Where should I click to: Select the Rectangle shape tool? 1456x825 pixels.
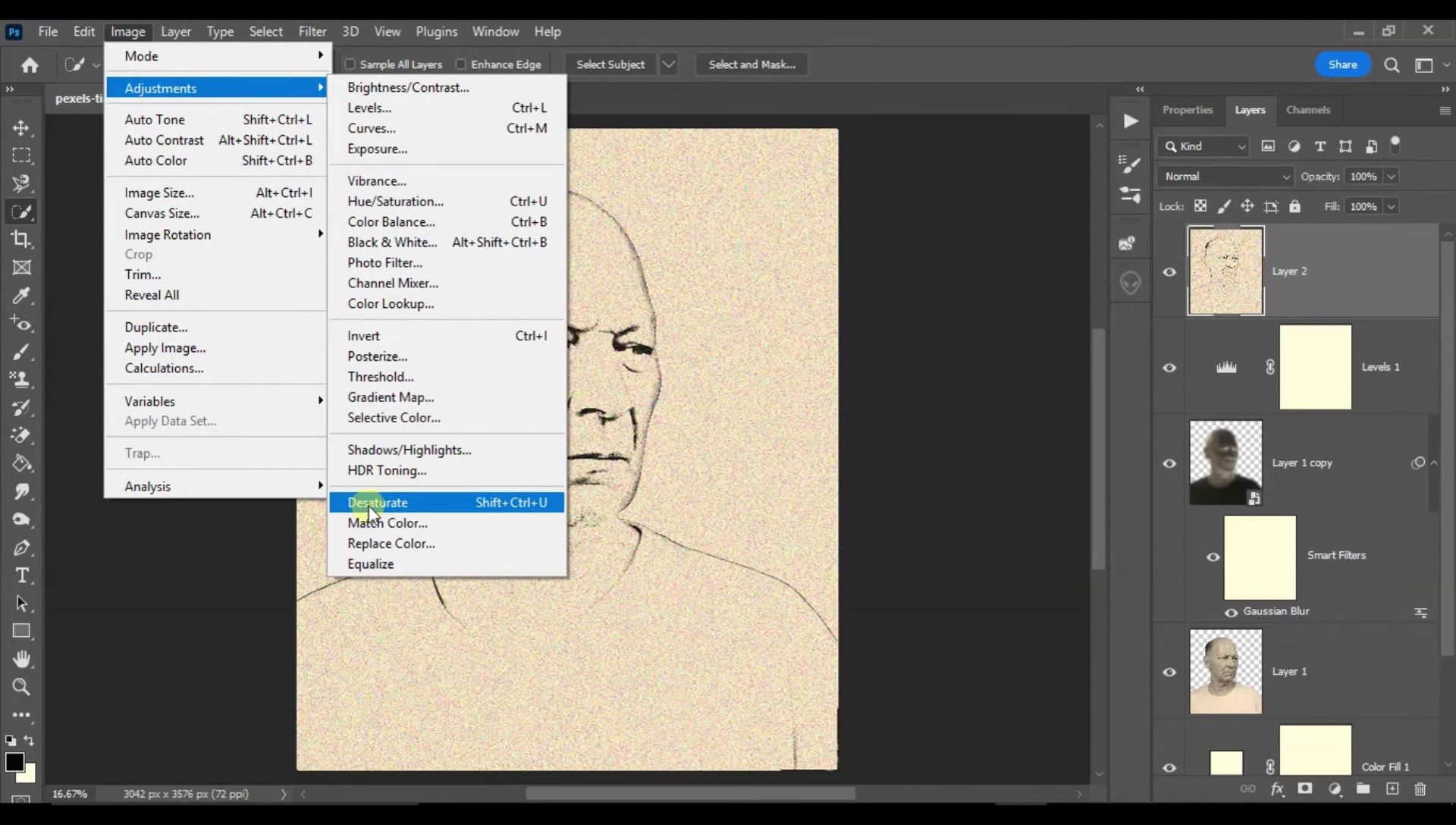tap(21, 631)
